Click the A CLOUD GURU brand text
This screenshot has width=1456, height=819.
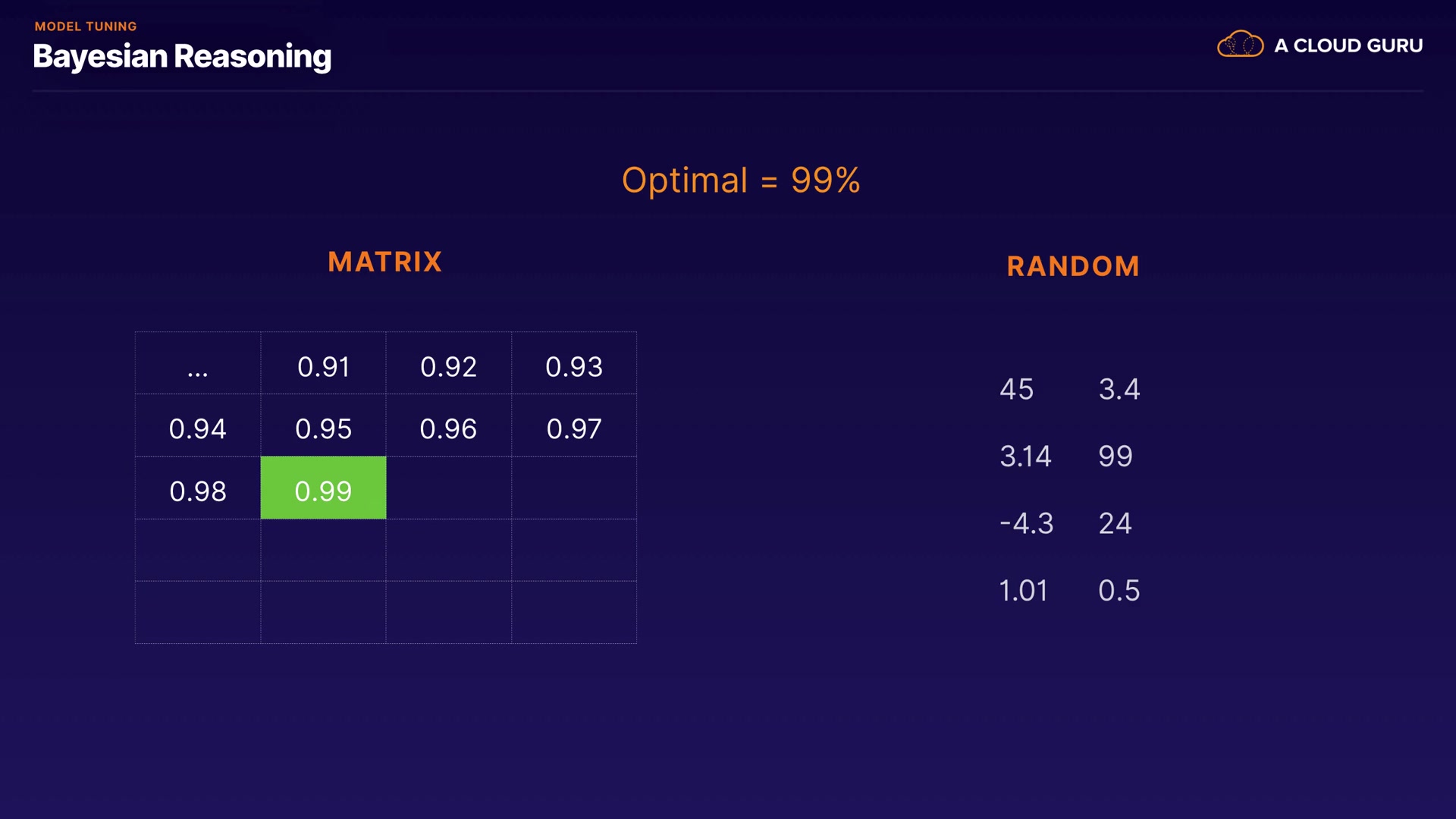click(1348, 45)
